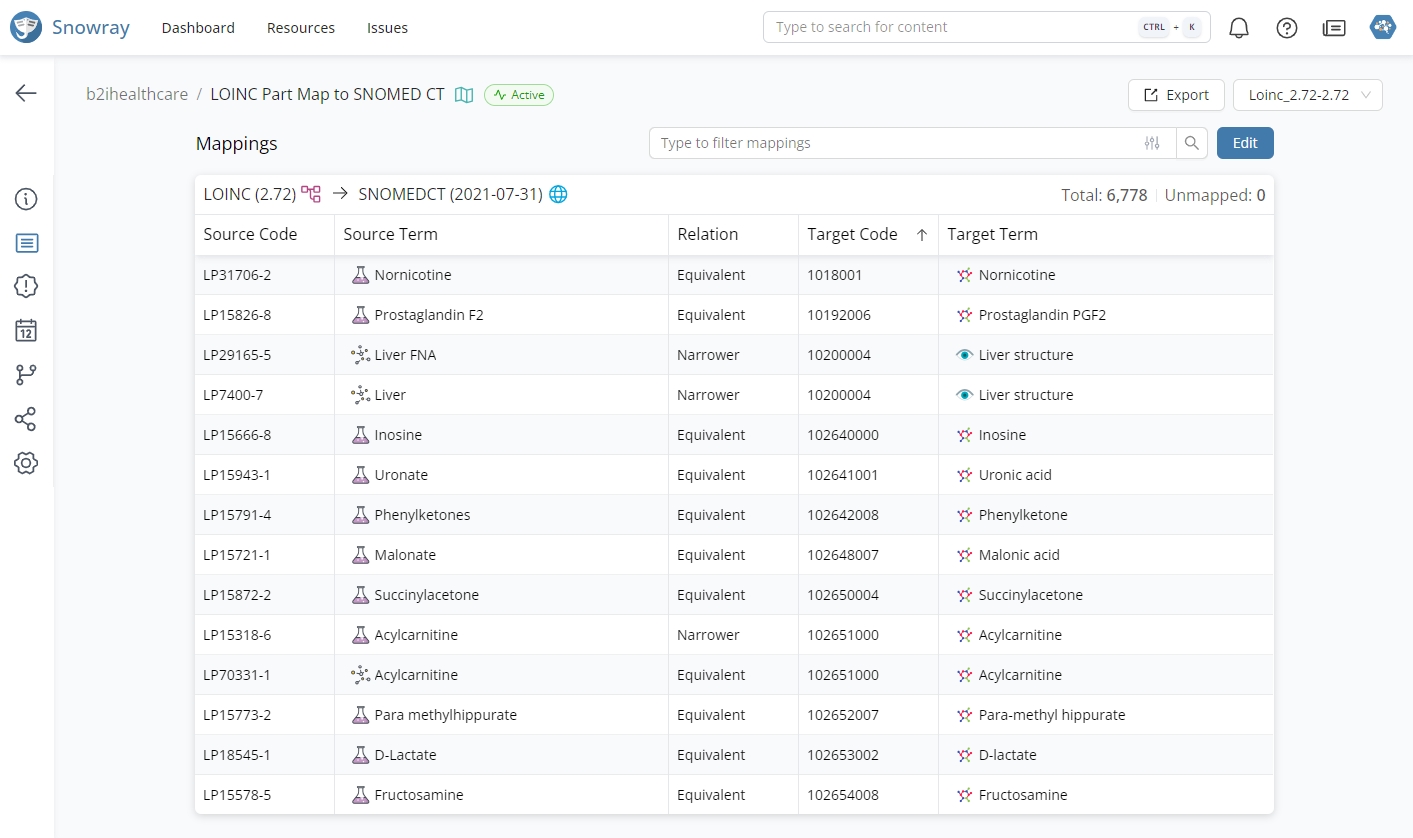Screen dimensions: 1413x838
Task: Open the issues alert icon in the sidebar
Action: coord(26,286)
